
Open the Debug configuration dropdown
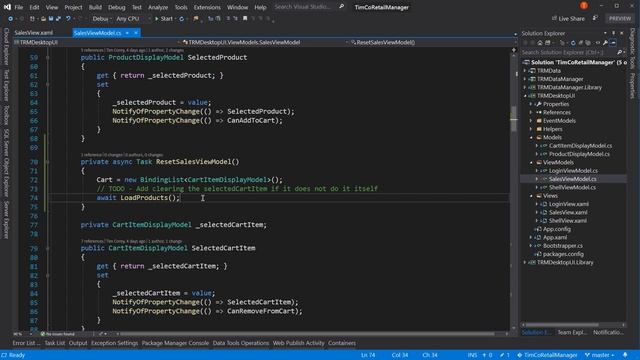tap(101, 19)
